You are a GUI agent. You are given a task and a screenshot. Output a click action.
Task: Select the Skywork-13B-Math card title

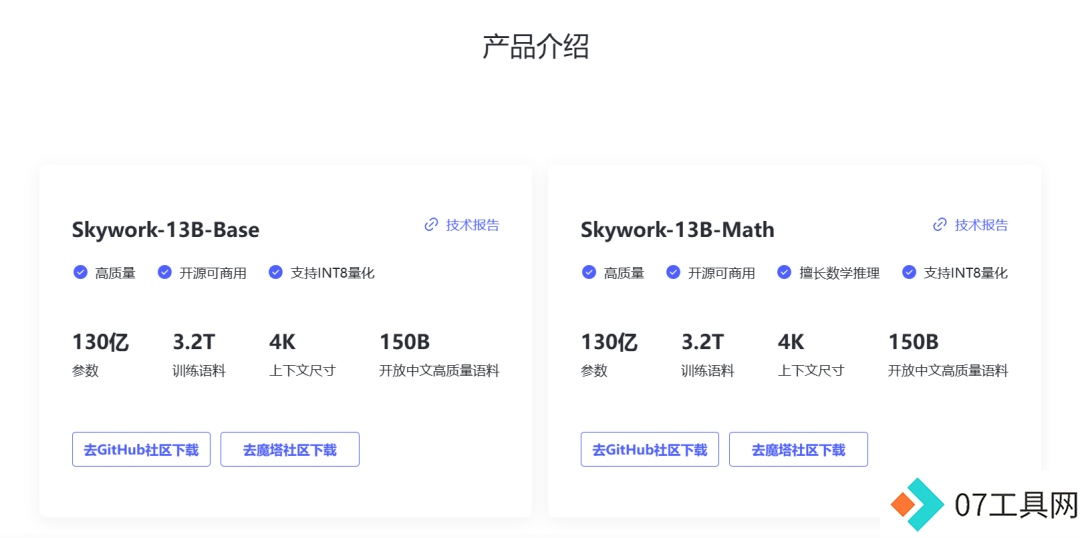pyautogui.click(x=678, y=229)
